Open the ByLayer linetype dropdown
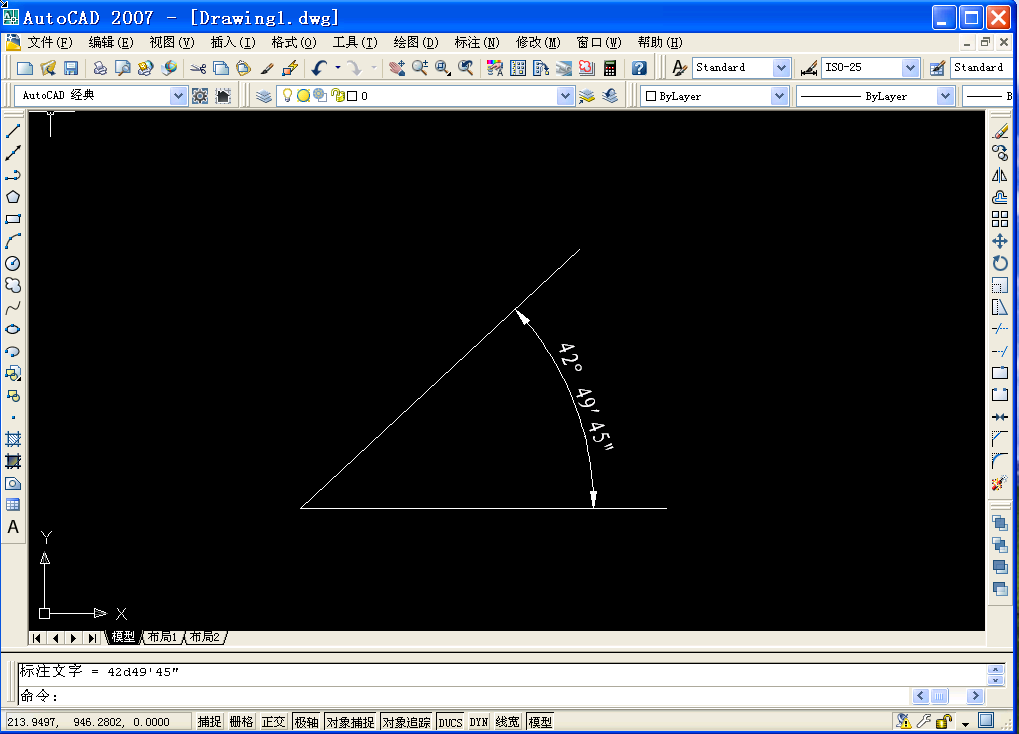The image size is (1019, 734). (945, 96)
